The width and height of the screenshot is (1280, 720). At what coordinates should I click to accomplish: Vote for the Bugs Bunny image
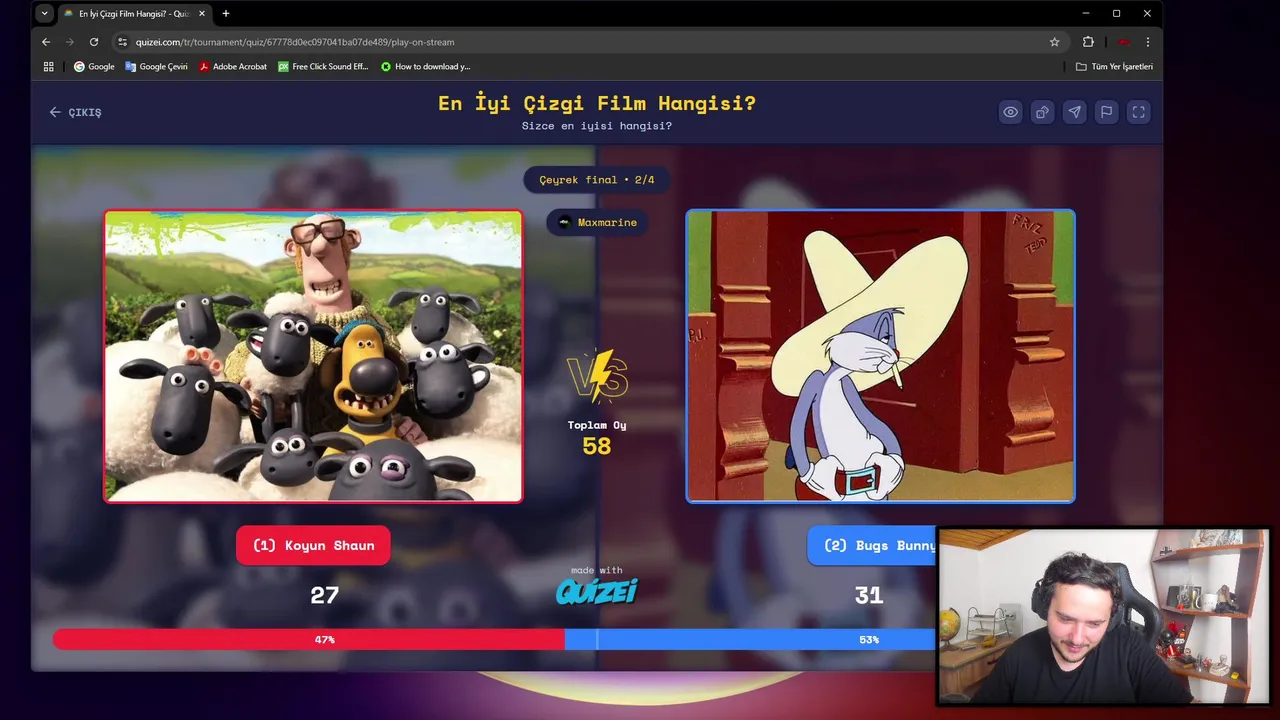pos(880,355)
